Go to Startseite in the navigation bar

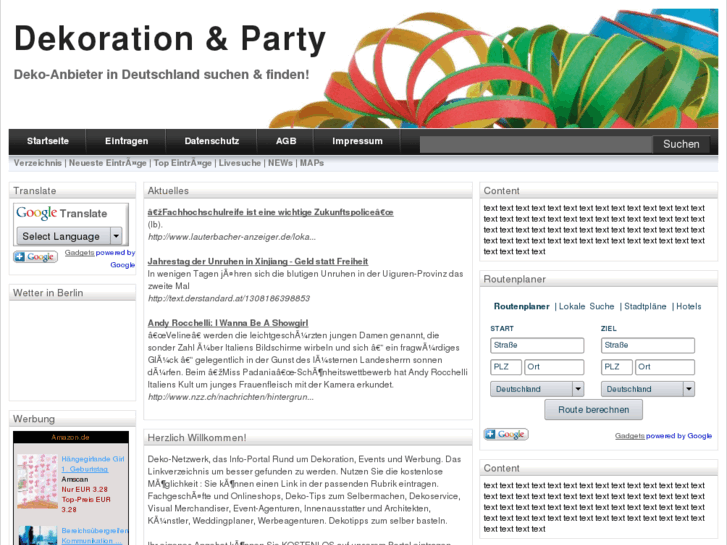click(48, 141)
